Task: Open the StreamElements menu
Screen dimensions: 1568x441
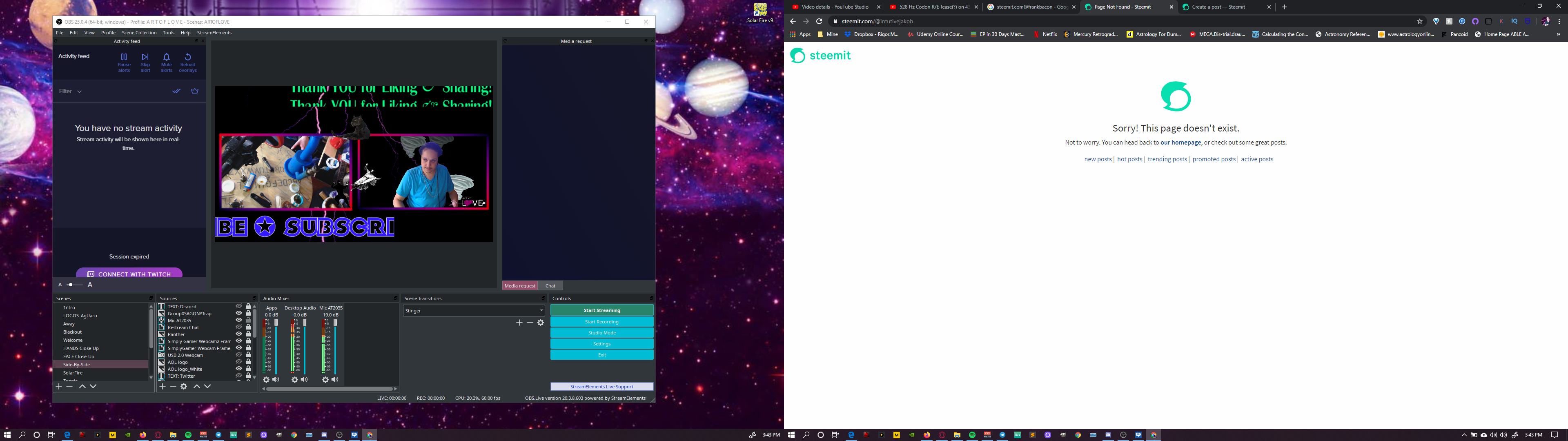Action: (214, 33)
